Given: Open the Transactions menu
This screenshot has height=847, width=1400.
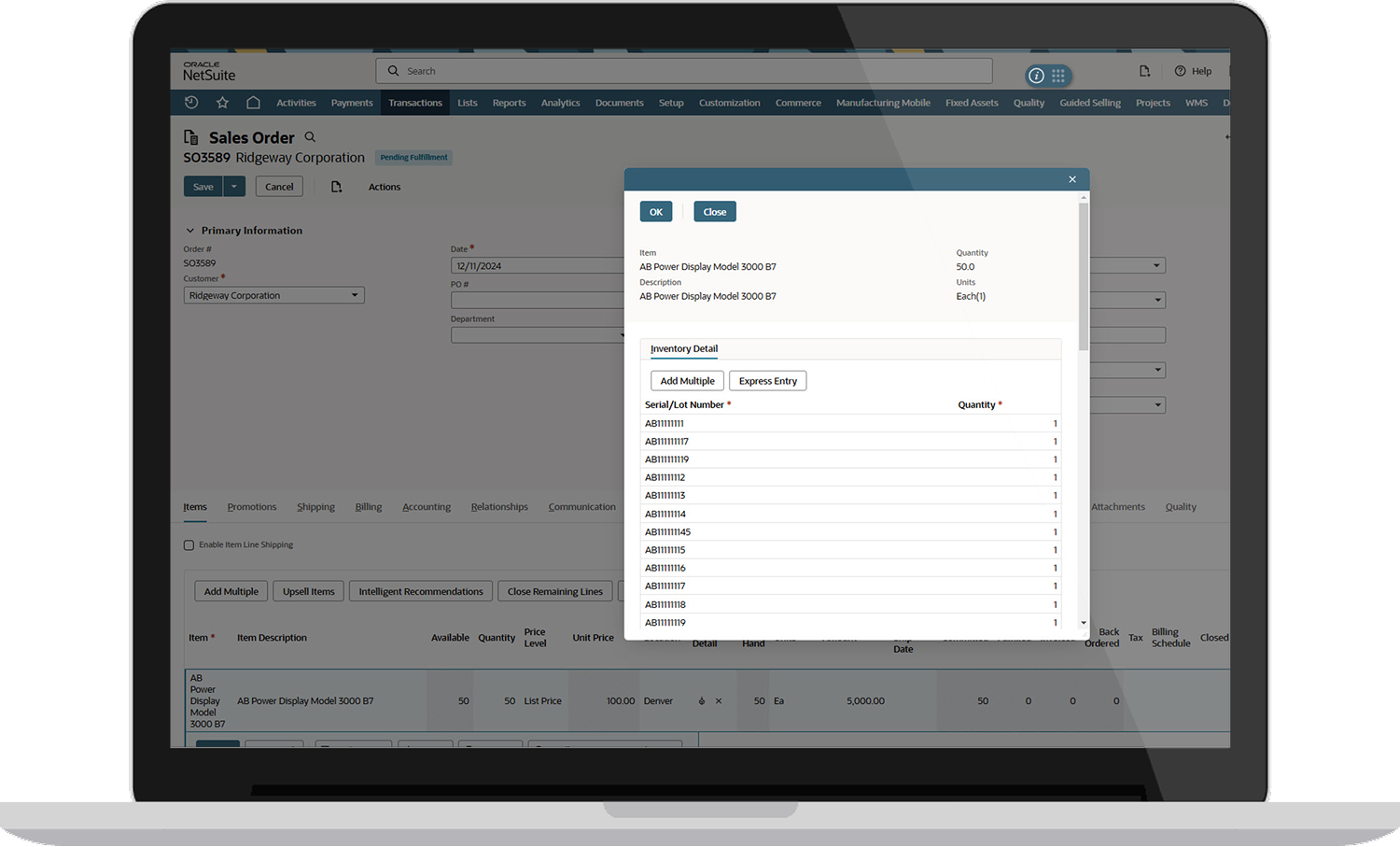Looking at the screenshot, I should click(x=414, y=102).
